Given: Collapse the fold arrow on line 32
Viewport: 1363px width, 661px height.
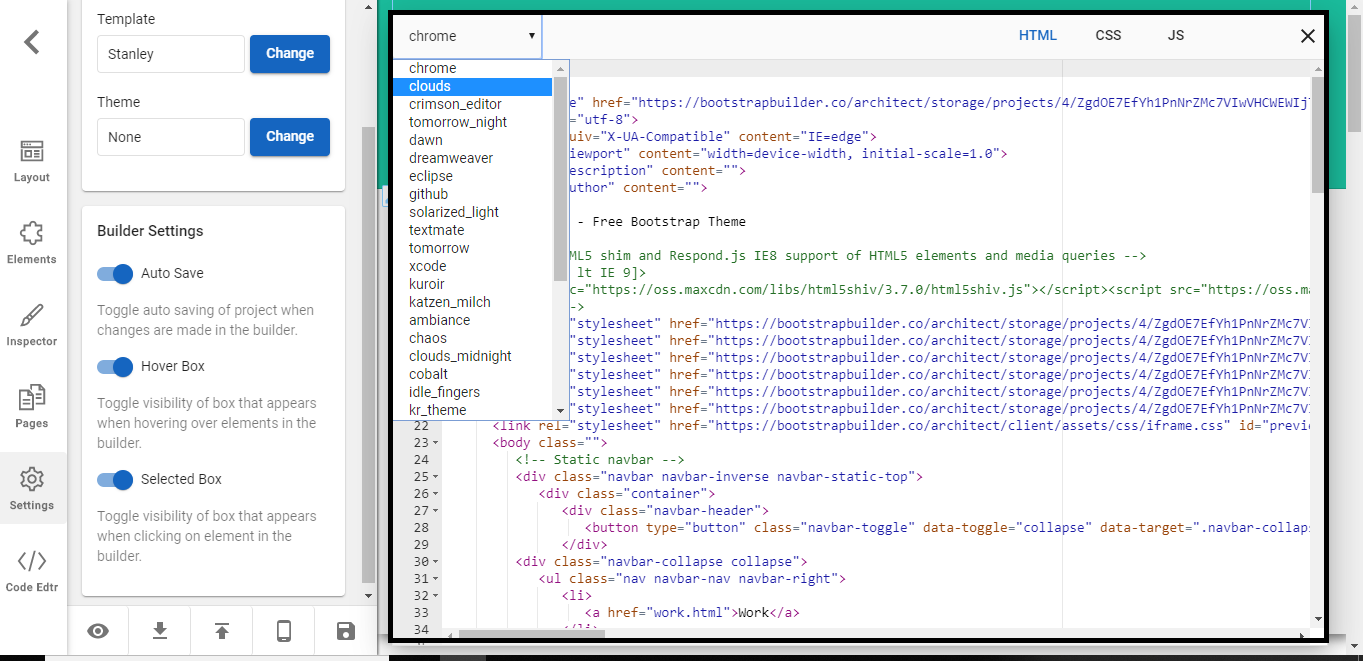Looking at the screenshot, I should pyautogui.click(x=435, y=596).
